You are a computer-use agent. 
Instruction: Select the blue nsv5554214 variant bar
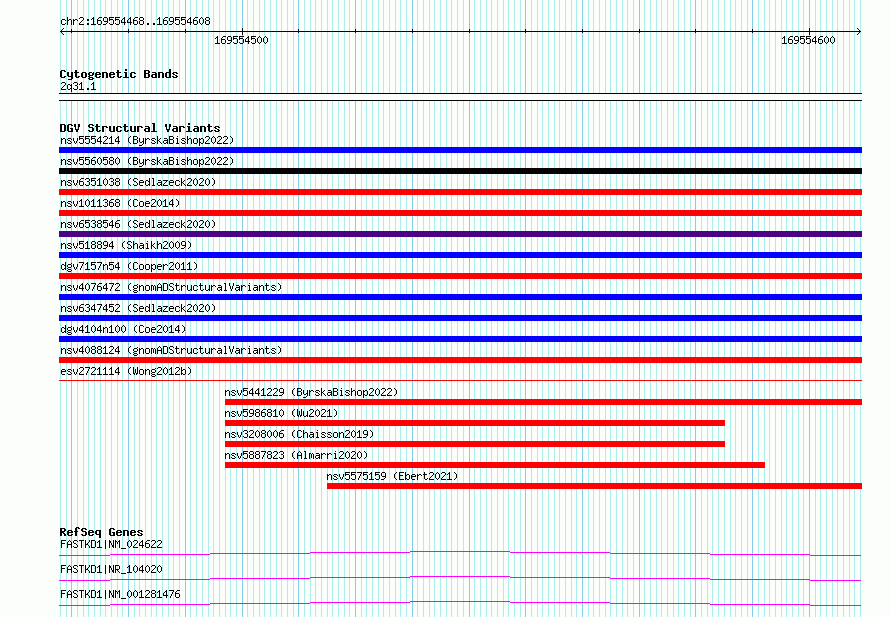(460, 150)
